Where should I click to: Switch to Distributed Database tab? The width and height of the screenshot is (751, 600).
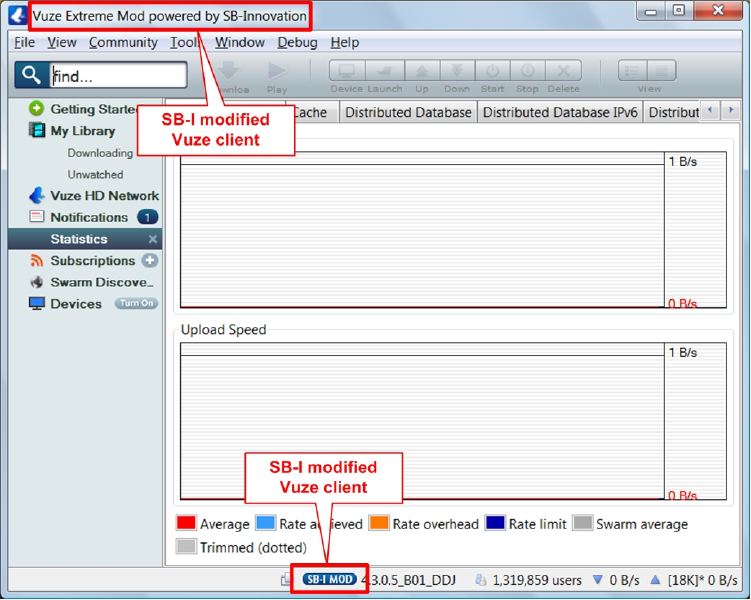point(408,113)
